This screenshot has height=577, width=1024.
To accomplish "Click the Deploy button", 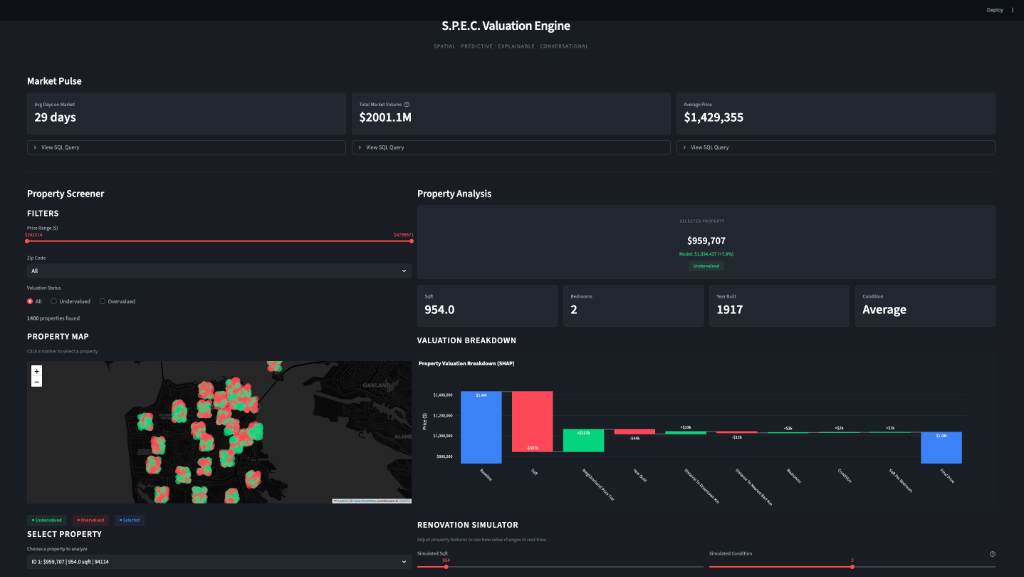I will [x=994, y=10].
